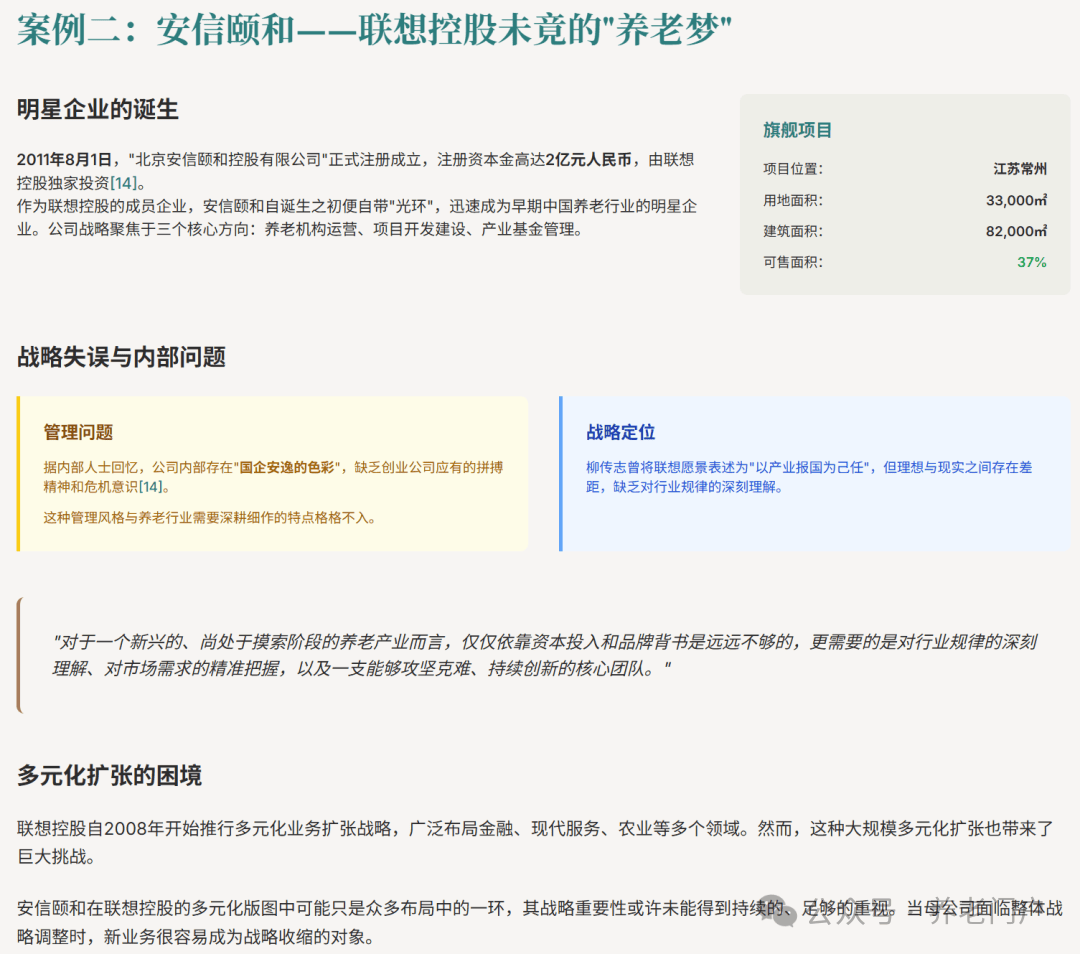Select the 82,000㎡ building area value
Image resolution: width=1080 pixels, height=954 pixels.
1015,231
